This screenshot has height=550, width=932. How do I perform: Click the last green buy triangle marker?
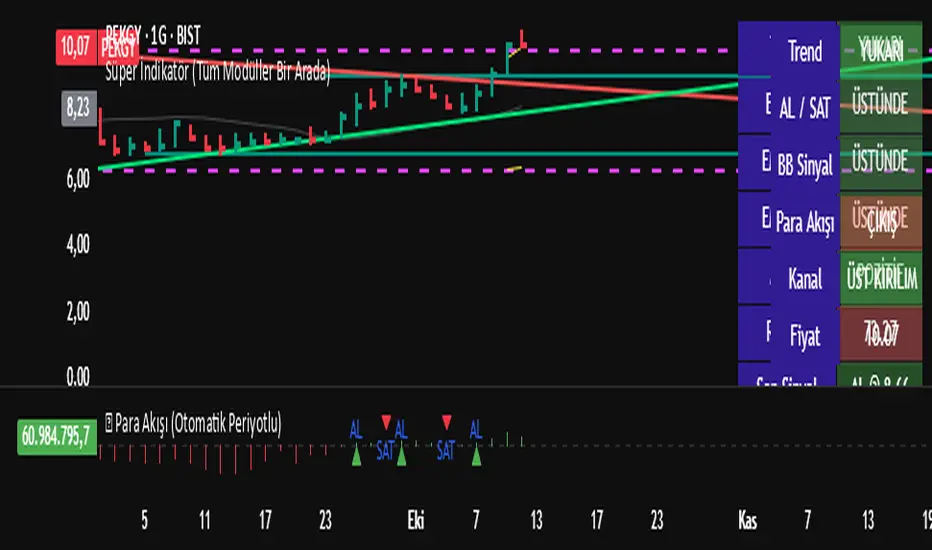476,457
